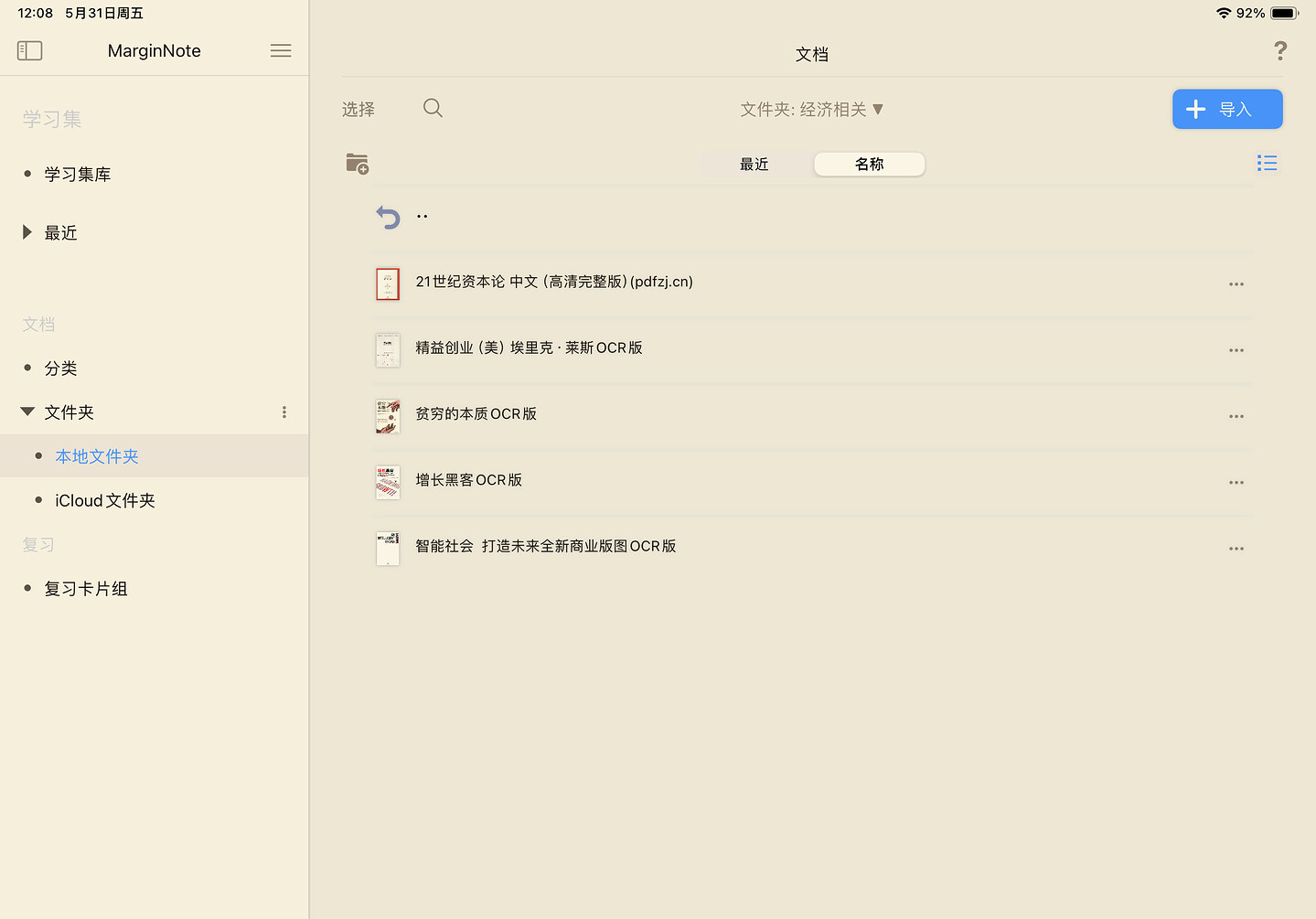
Task: Sort documents by 名称
Action: [x=870, y=165]
